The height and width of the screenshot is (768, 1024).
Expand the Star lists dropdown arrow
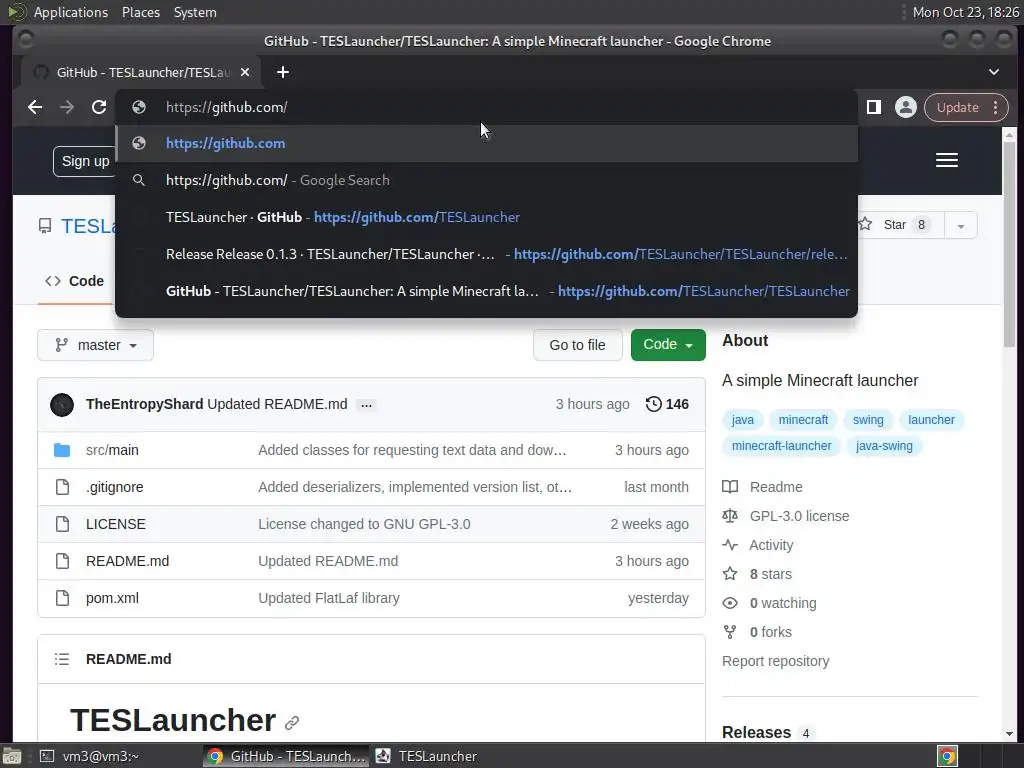pyautogui.click(x=961, y=225)
